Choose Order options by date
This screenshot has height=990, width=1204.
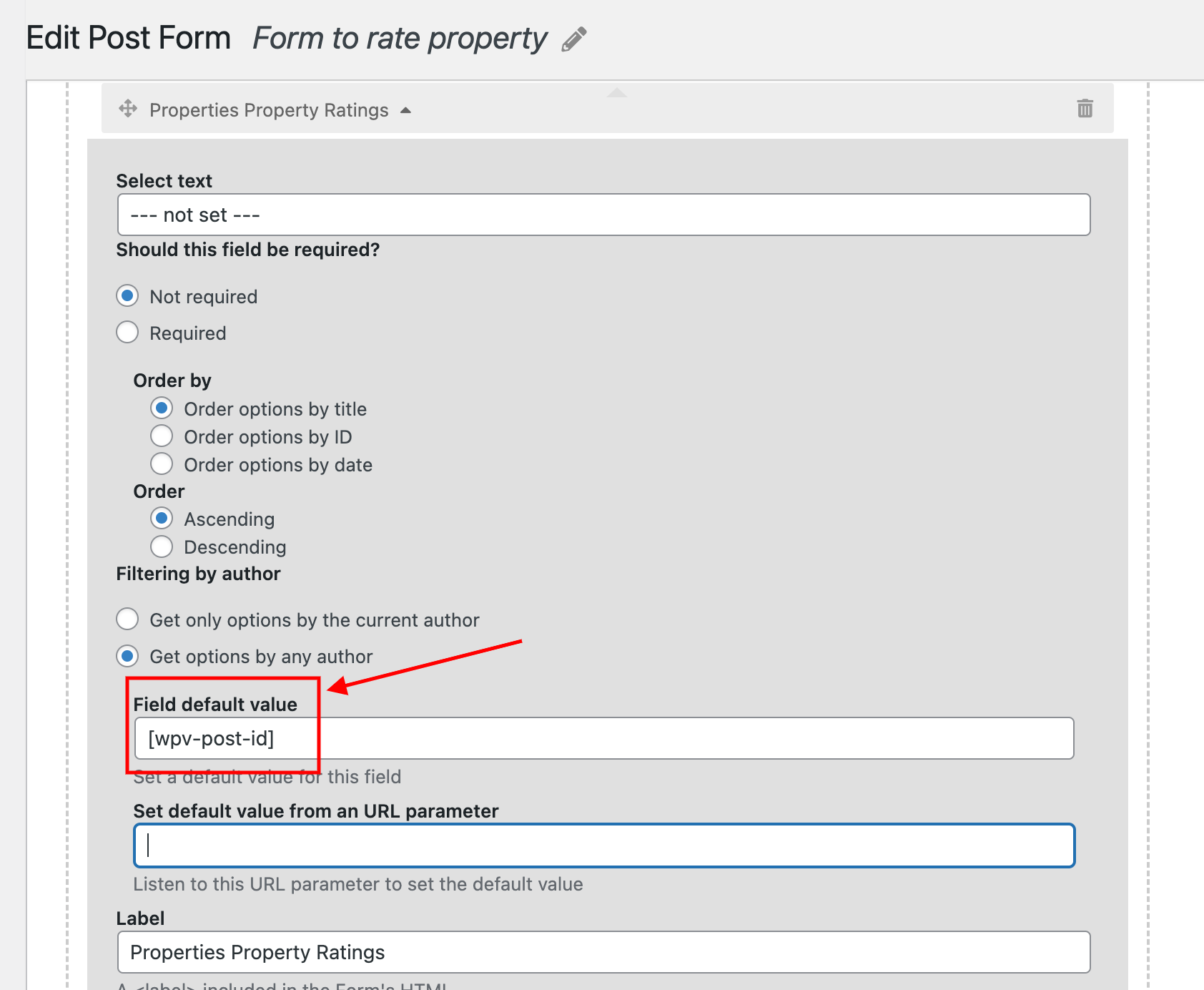coord(162,464)
